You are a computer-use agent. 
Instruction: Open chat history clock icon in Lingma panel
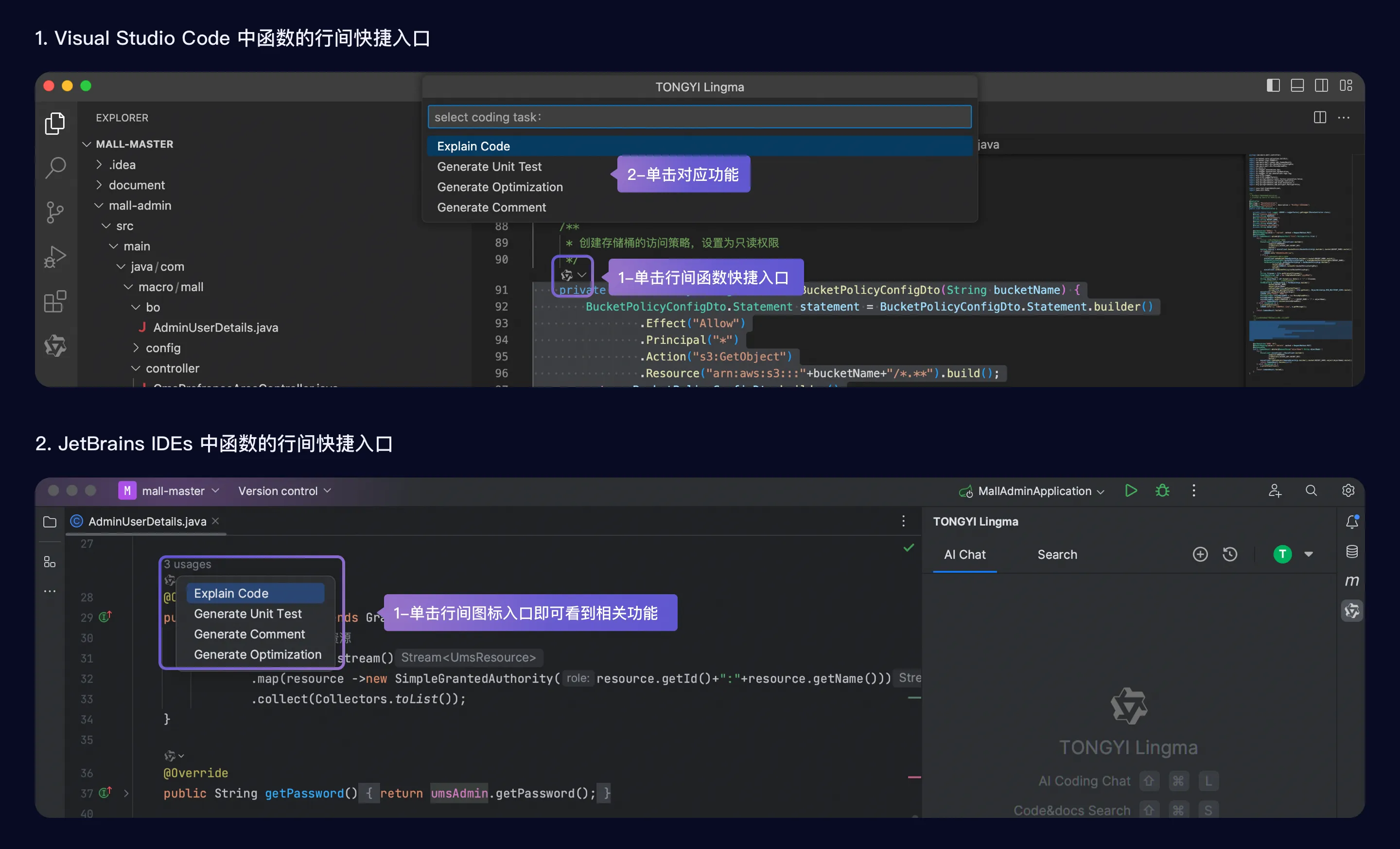(x=1229, y=554)
